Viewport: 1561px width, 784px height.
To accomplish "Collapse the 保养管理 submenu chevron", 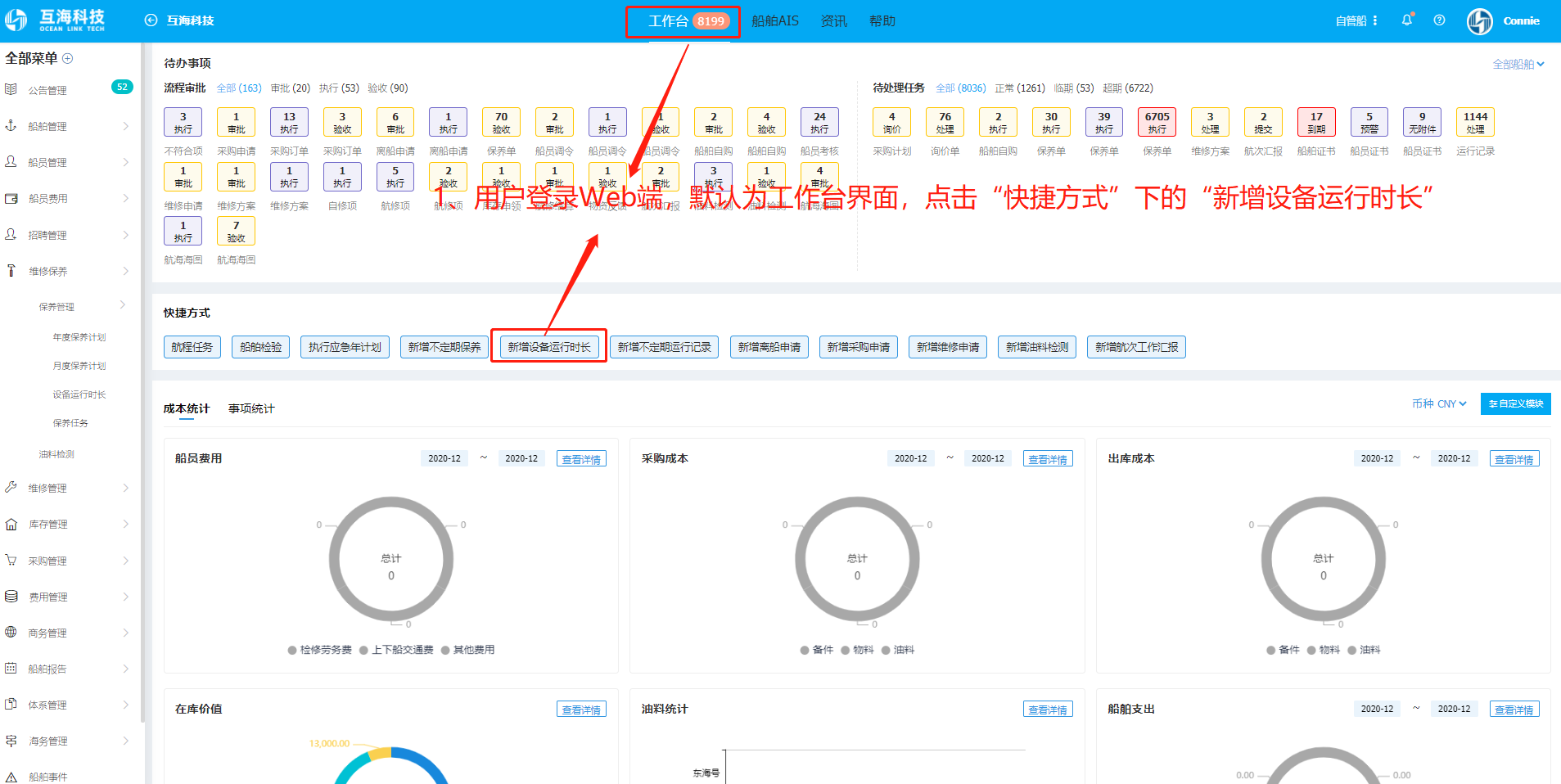I will point(123,305).
